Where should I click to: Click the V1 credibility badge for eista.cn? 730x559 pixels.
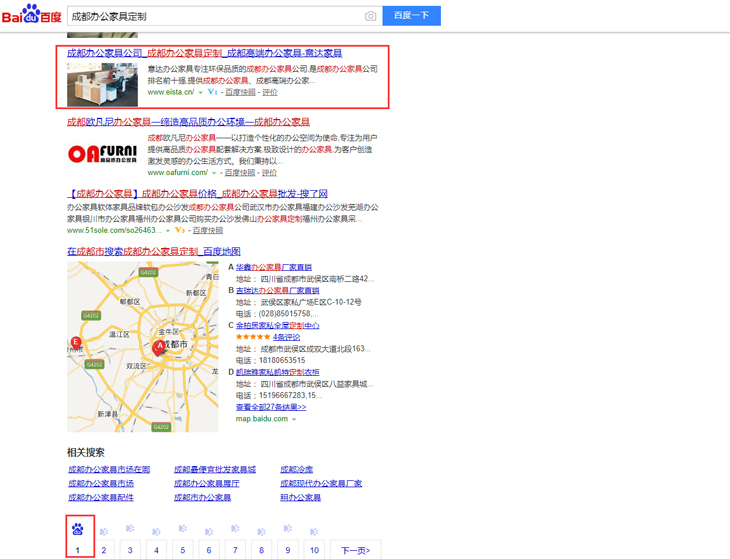point(212,92)
